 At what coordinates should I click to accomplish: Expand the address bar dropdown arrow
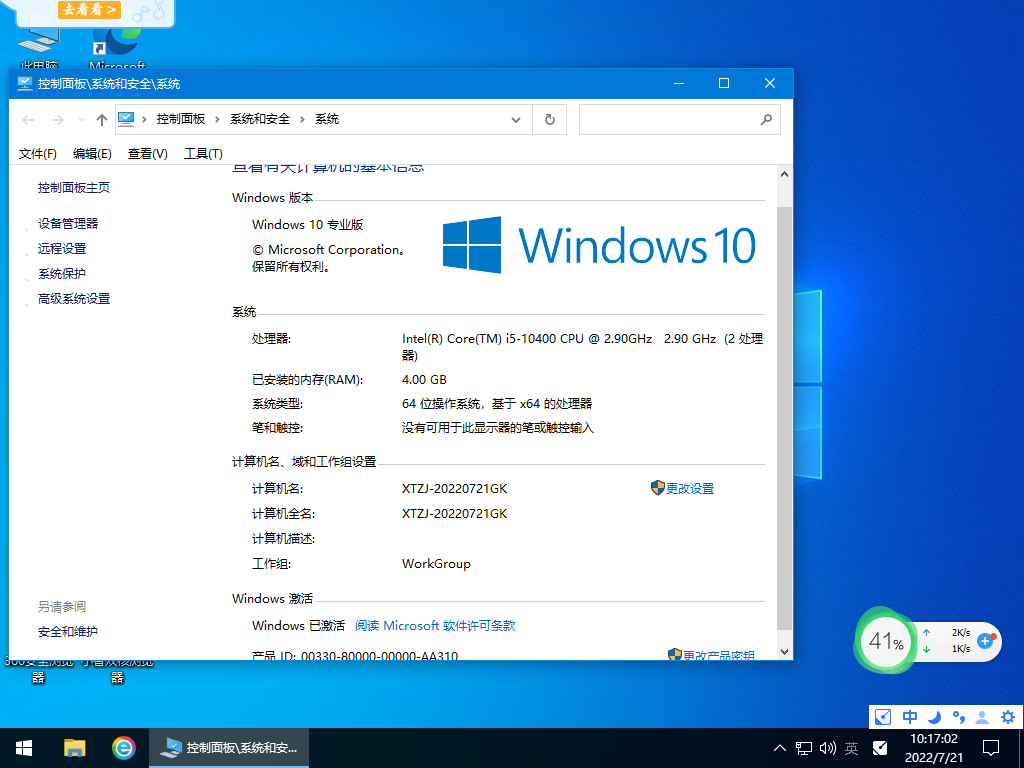coord(516,119)
